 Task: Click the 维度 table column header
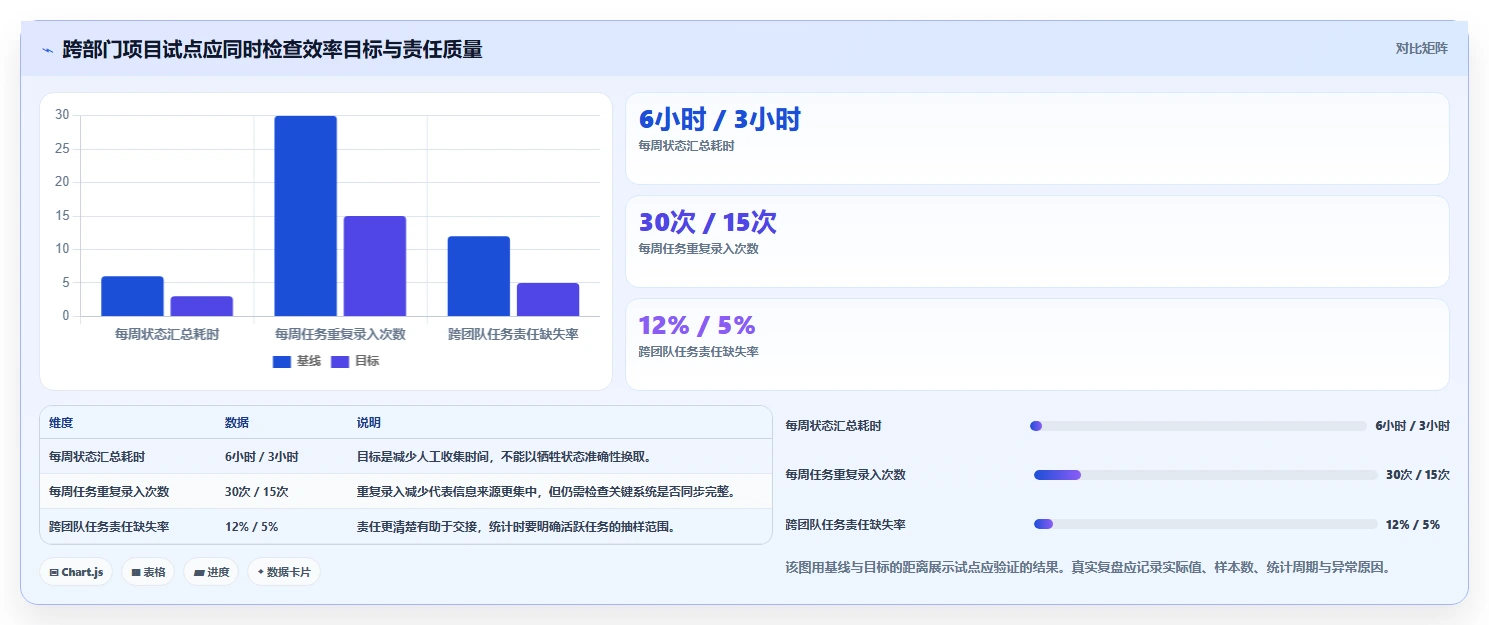61,423
